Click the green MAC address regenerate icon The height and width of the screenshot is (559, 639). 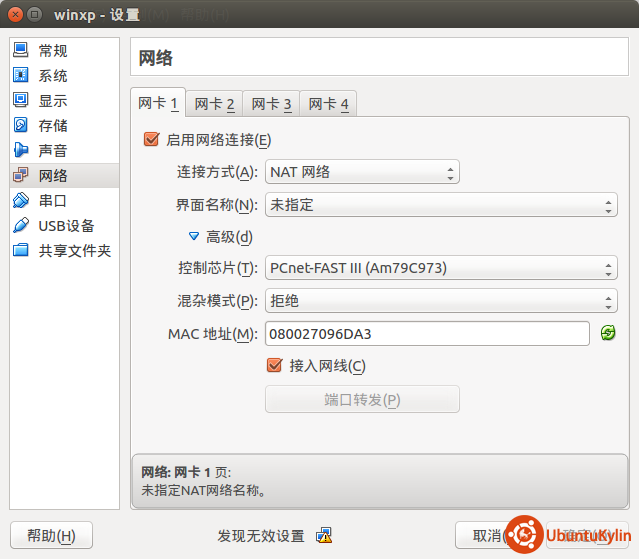tap(608, 333)
